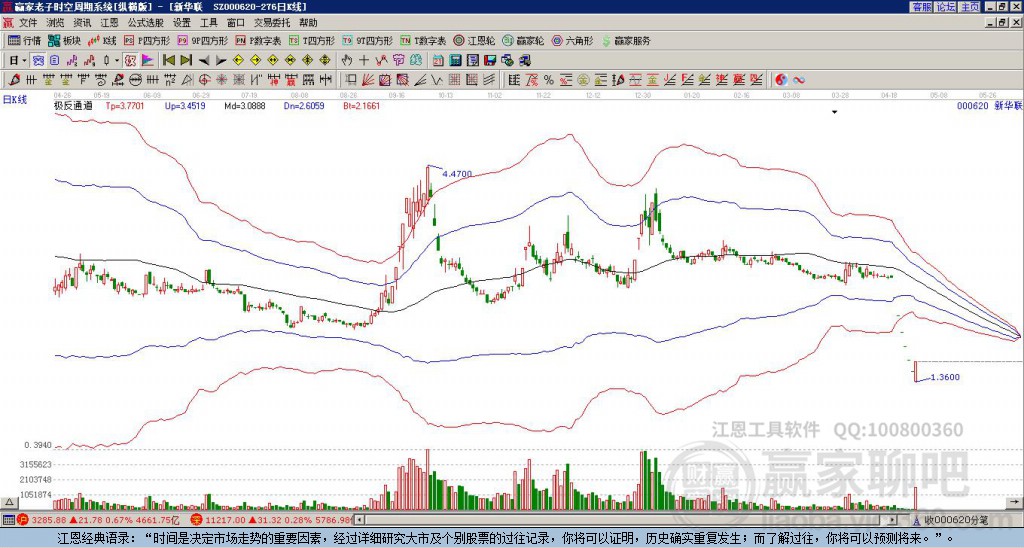Image resolution: width=1024 pixels, height=548 pixels.
Task: Toggle the 权 adjusted-price button
Action: click(130, 61)
